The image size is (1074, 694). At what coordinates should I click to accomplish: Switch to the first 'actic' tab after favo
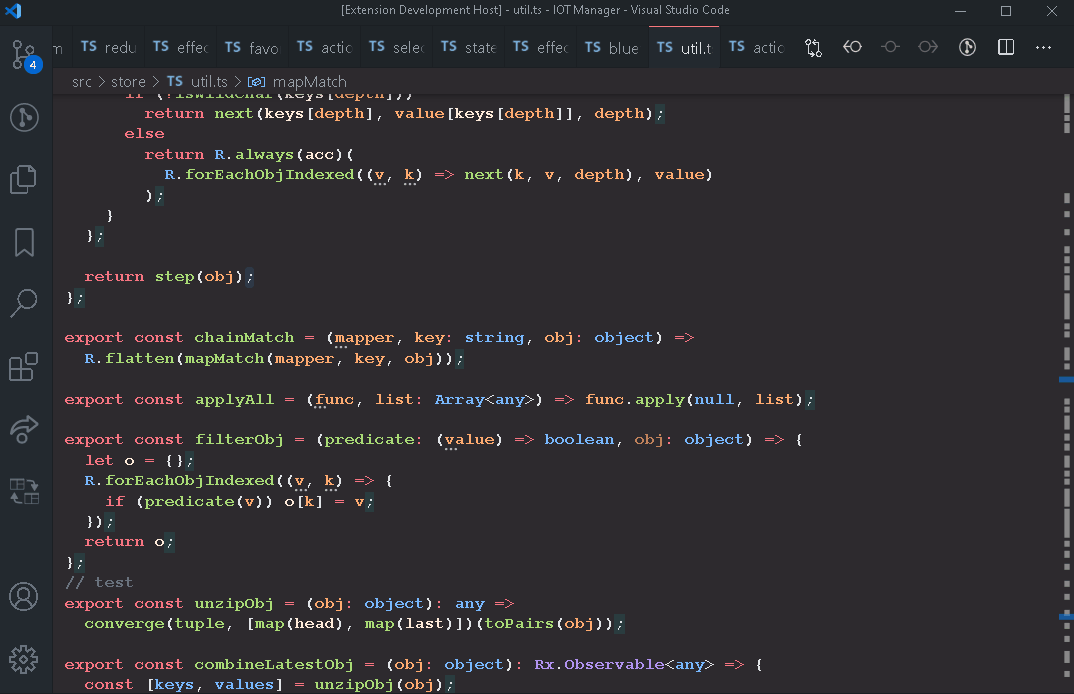[x=324, y=47]
